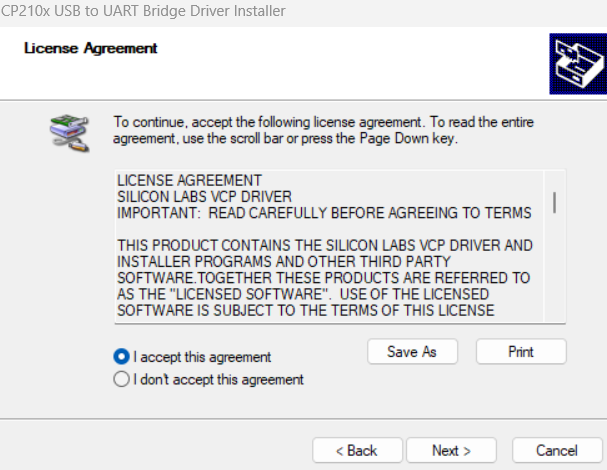Click the Save As button
This screenshot has width=607, height=470.
[412, 352]
